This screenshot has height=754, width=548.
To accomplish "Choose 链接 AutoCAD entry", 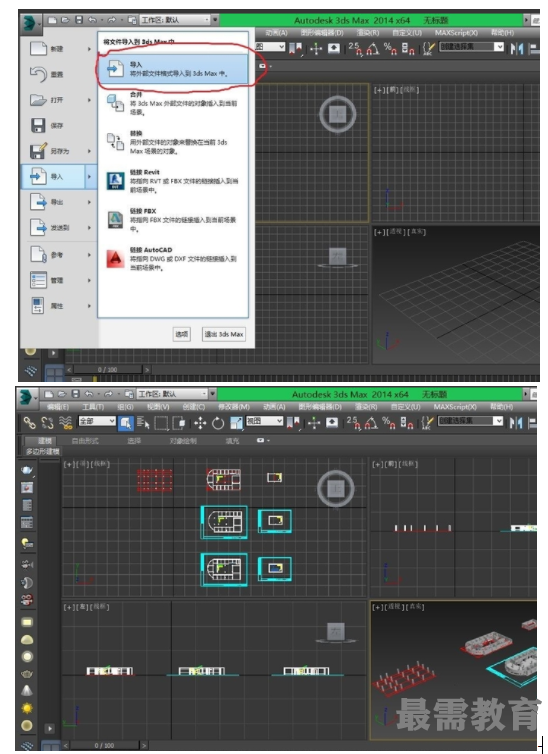I will 173,259.
